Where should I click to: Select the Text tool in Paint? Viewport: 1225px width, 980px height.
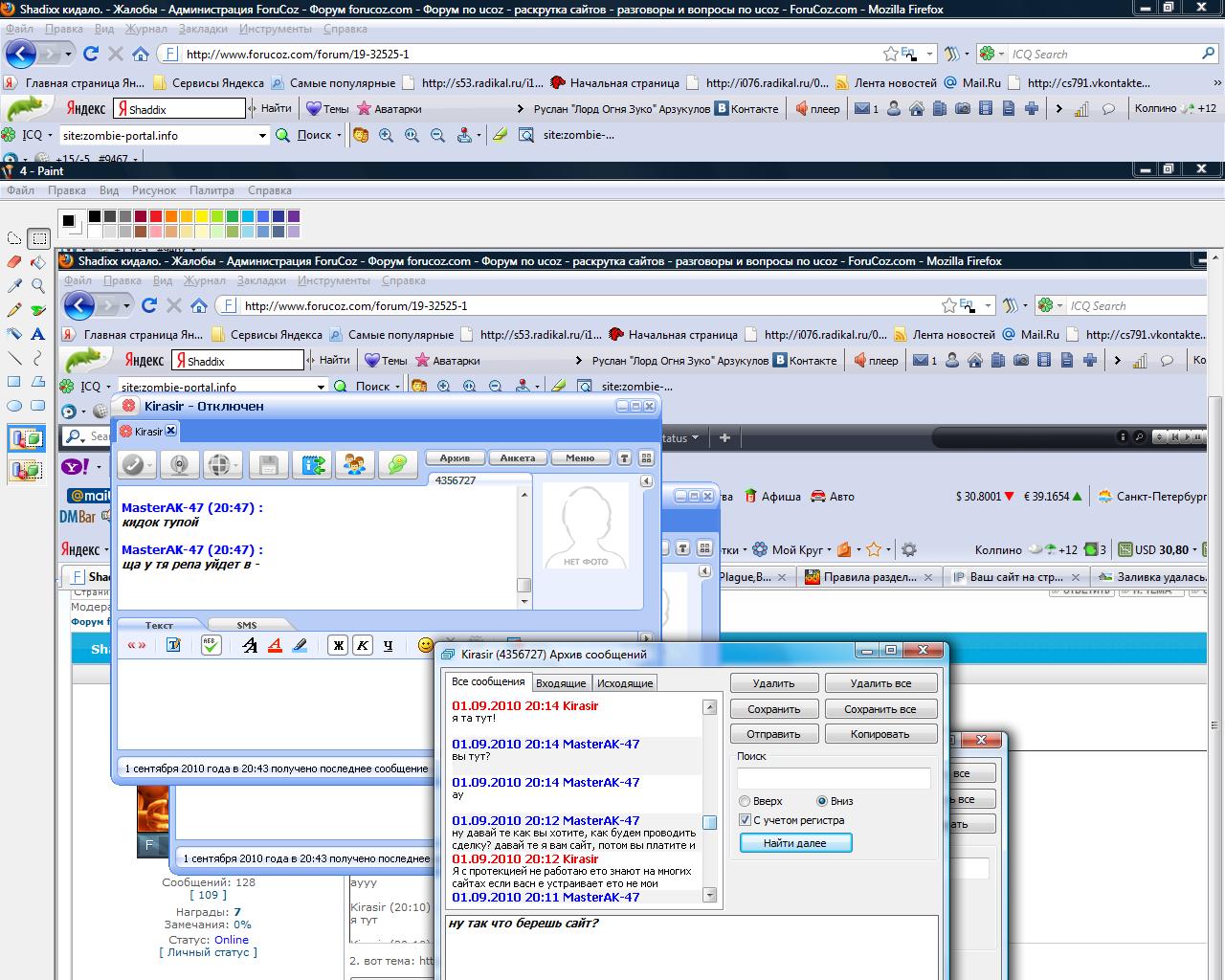click(38, 334)
